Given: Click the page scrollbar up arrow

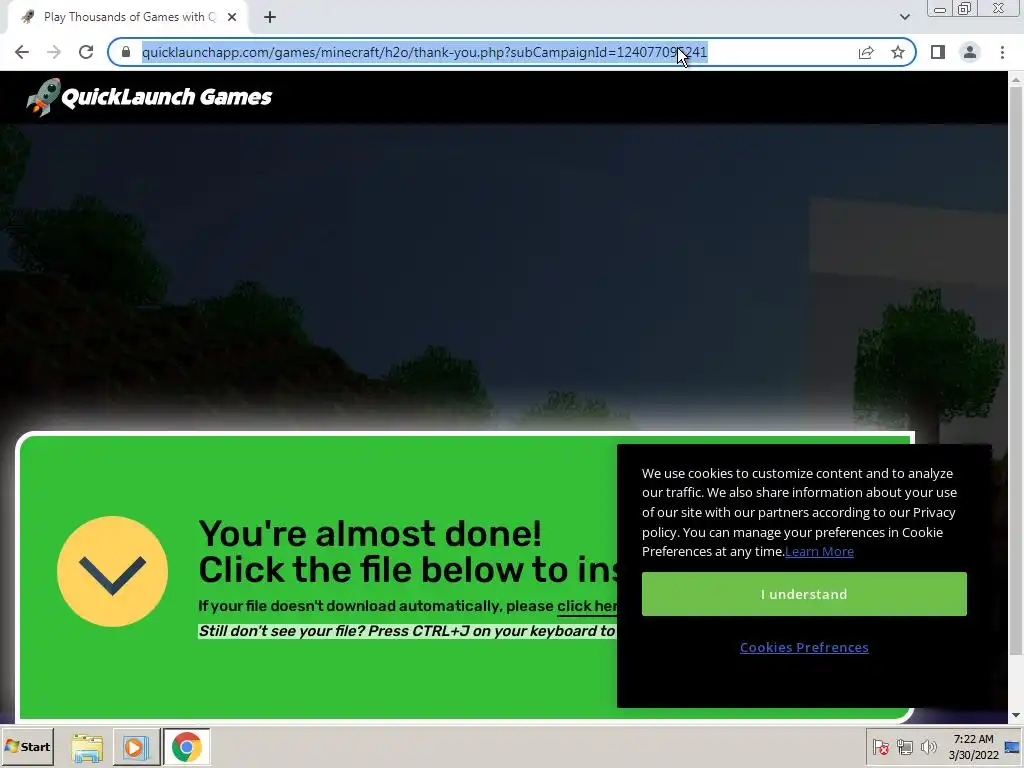Looking at the screenshot, I should click(x=1016, y=80).
